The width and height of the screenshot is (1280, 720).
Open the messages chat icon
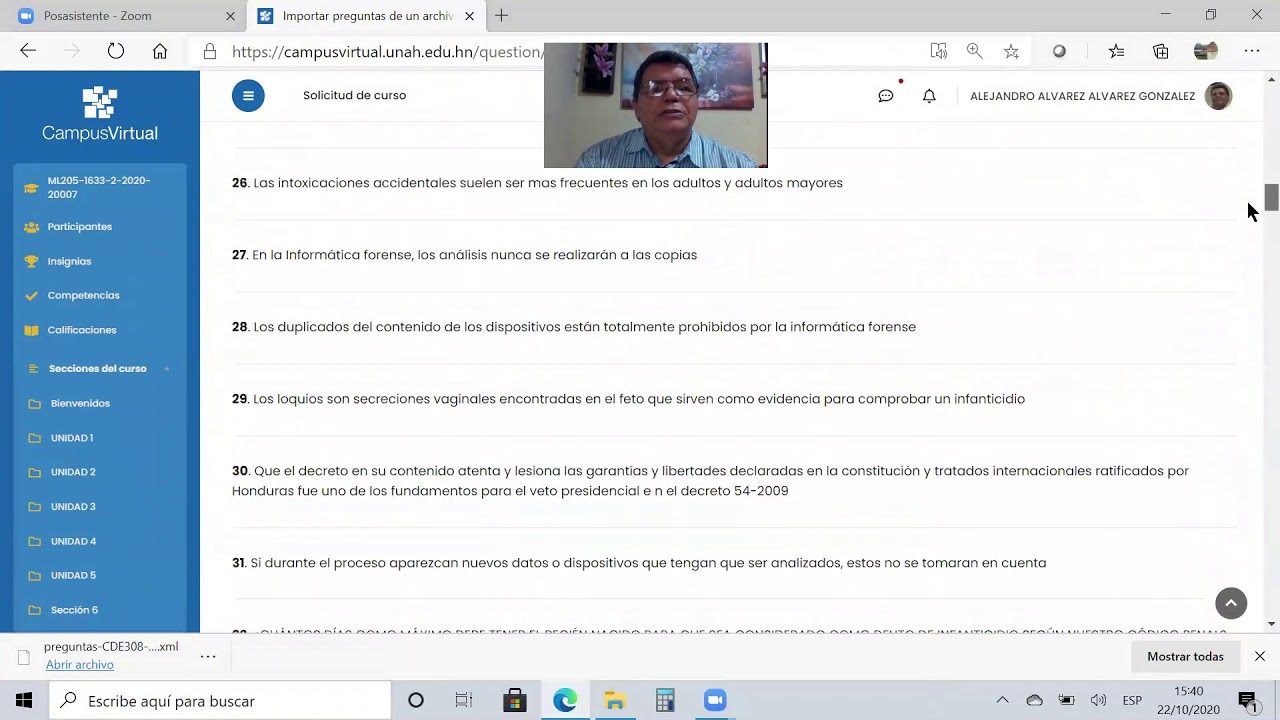click(x=886, y=96)
